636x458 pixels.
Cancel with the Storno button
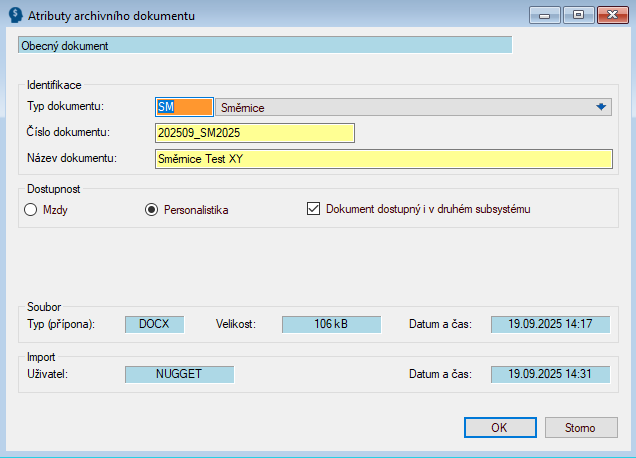pyautogui.click(x=582, y=427)
